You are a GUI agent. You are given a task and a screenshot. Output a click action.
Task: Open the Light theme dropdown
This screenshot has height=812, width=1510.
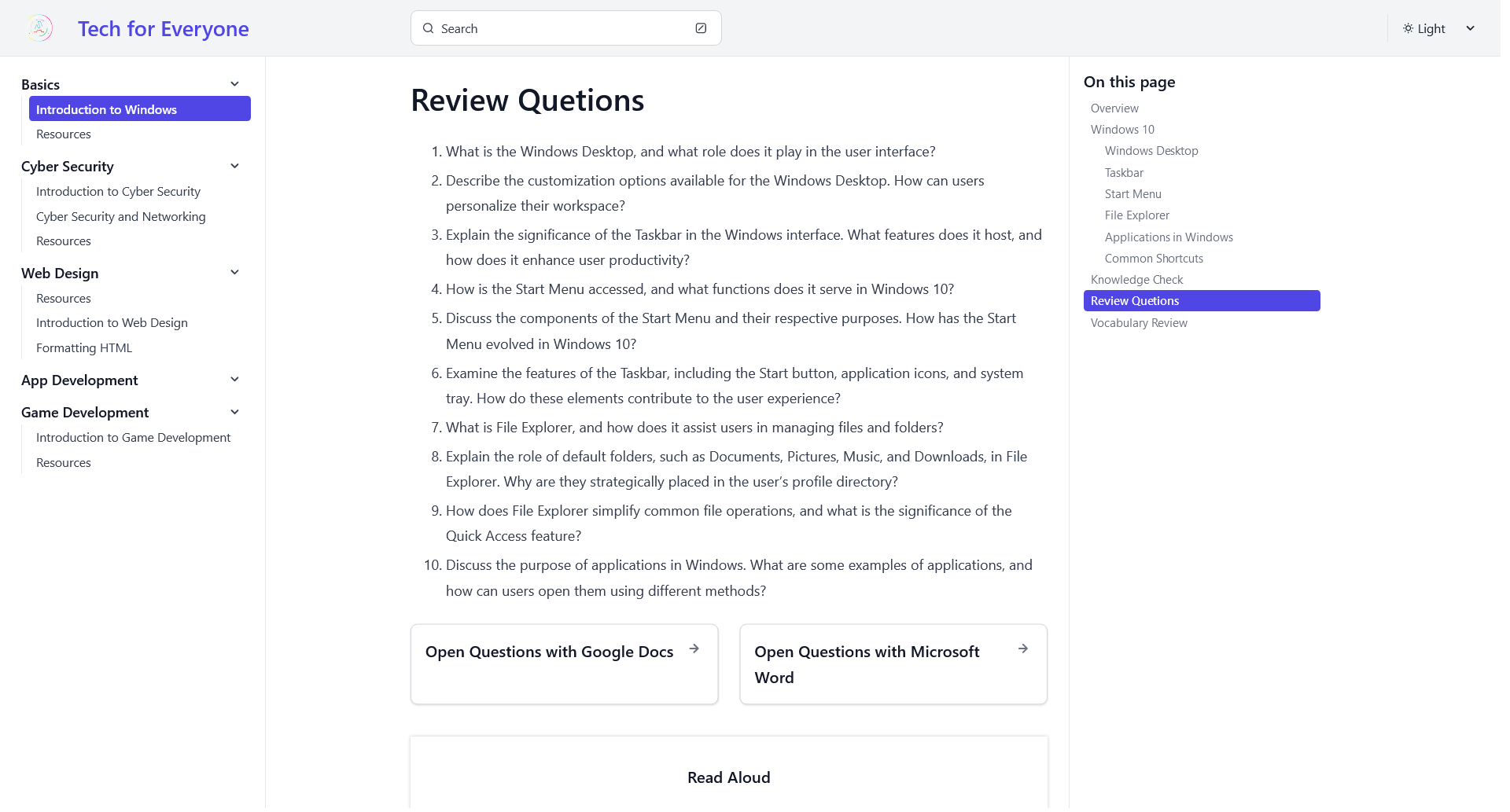[1439, 28]
